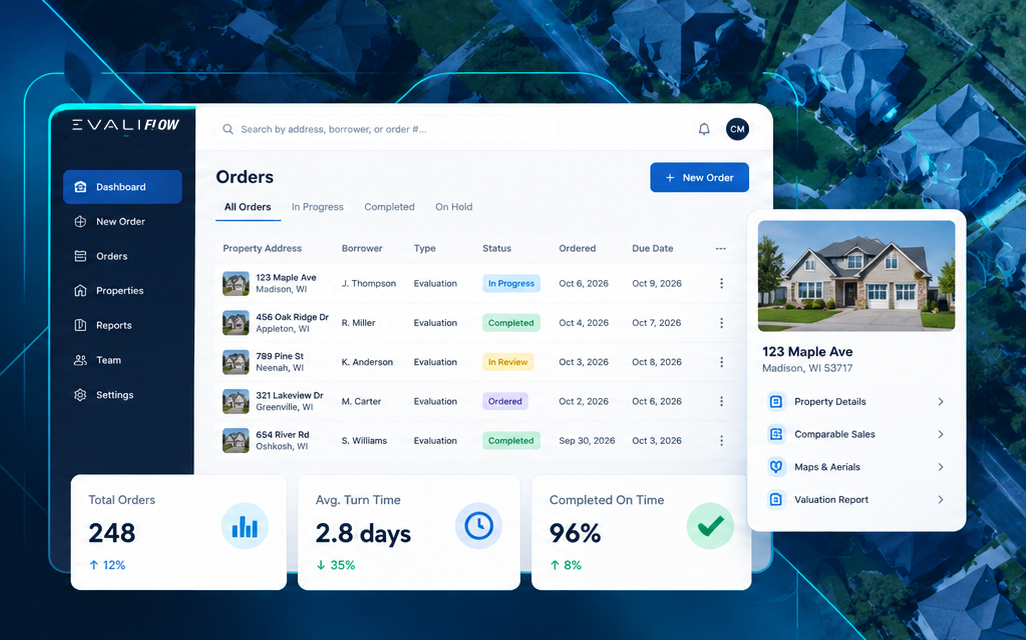Open row menu for 789 Pine St
Viewport: 1026px width, 640px height.
pyautogui.click(x=721, y=362)
